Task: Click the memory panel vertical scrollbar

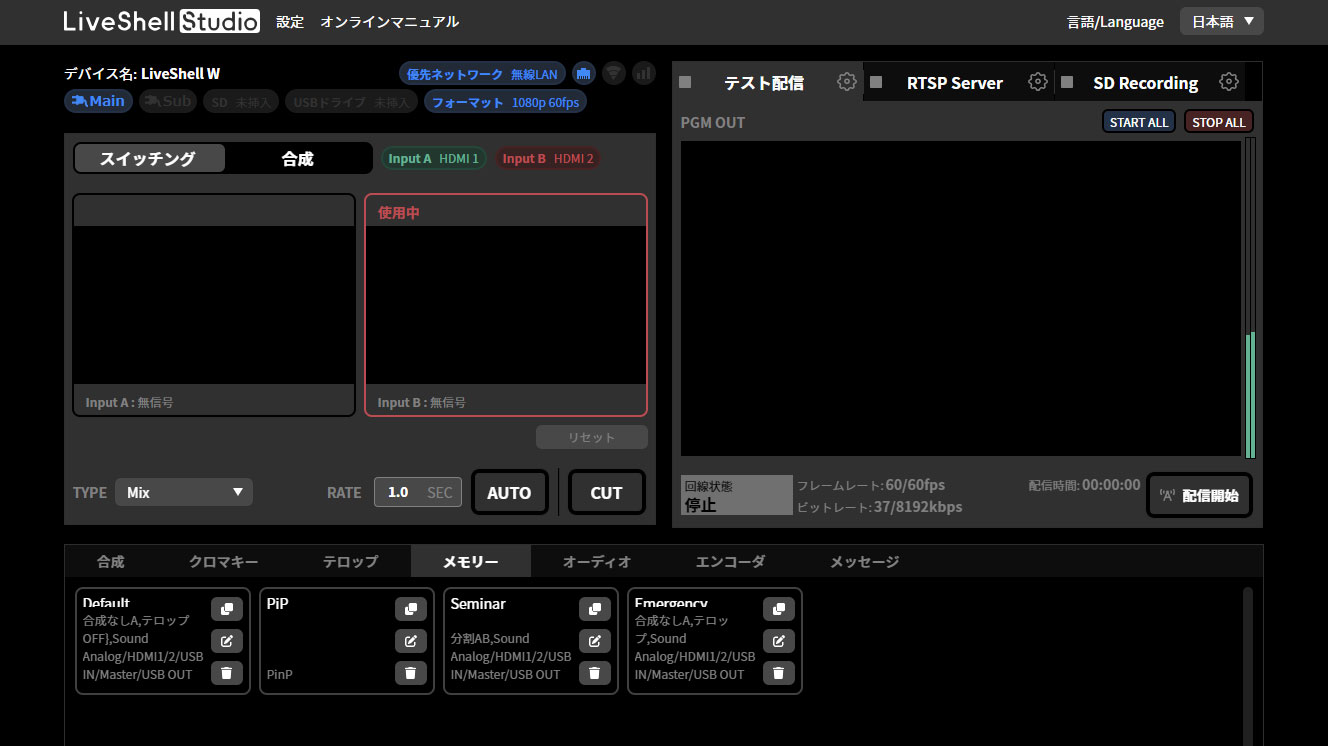Action: pyautogui.click(x=1247, y=666)
